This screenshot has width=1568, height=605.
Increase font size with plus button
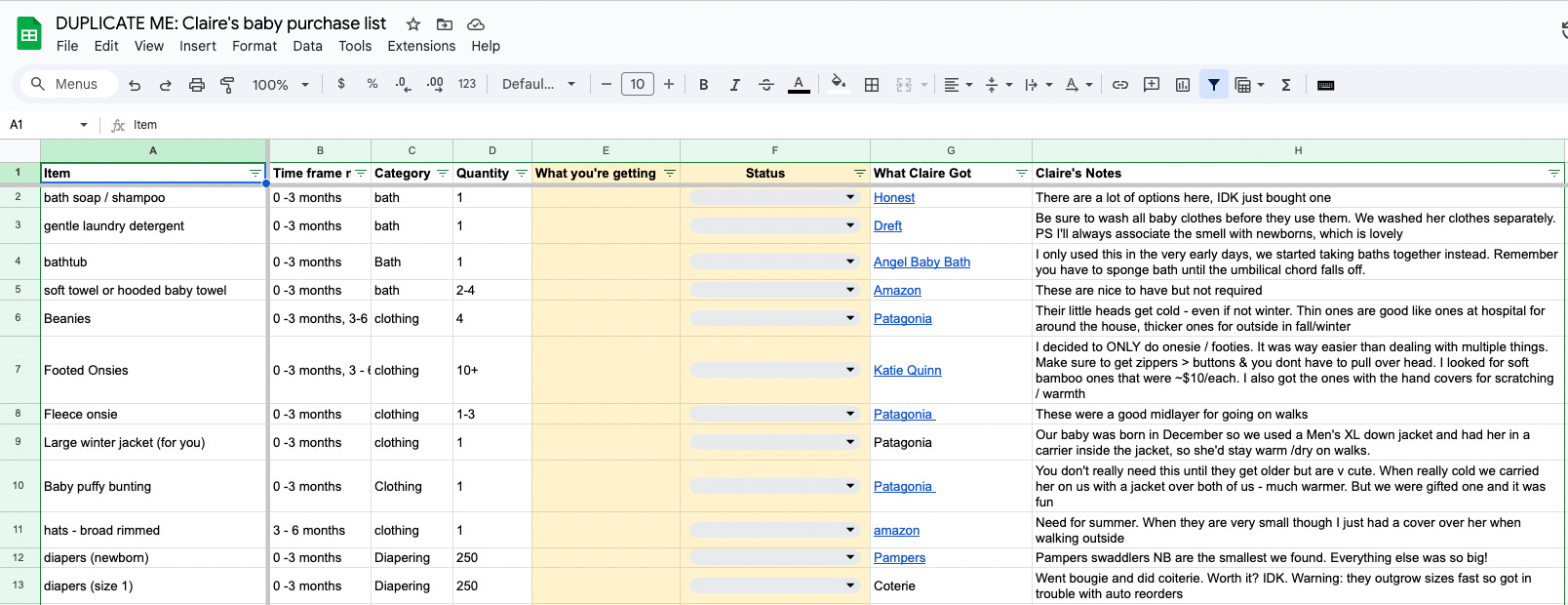click(669, 85)
